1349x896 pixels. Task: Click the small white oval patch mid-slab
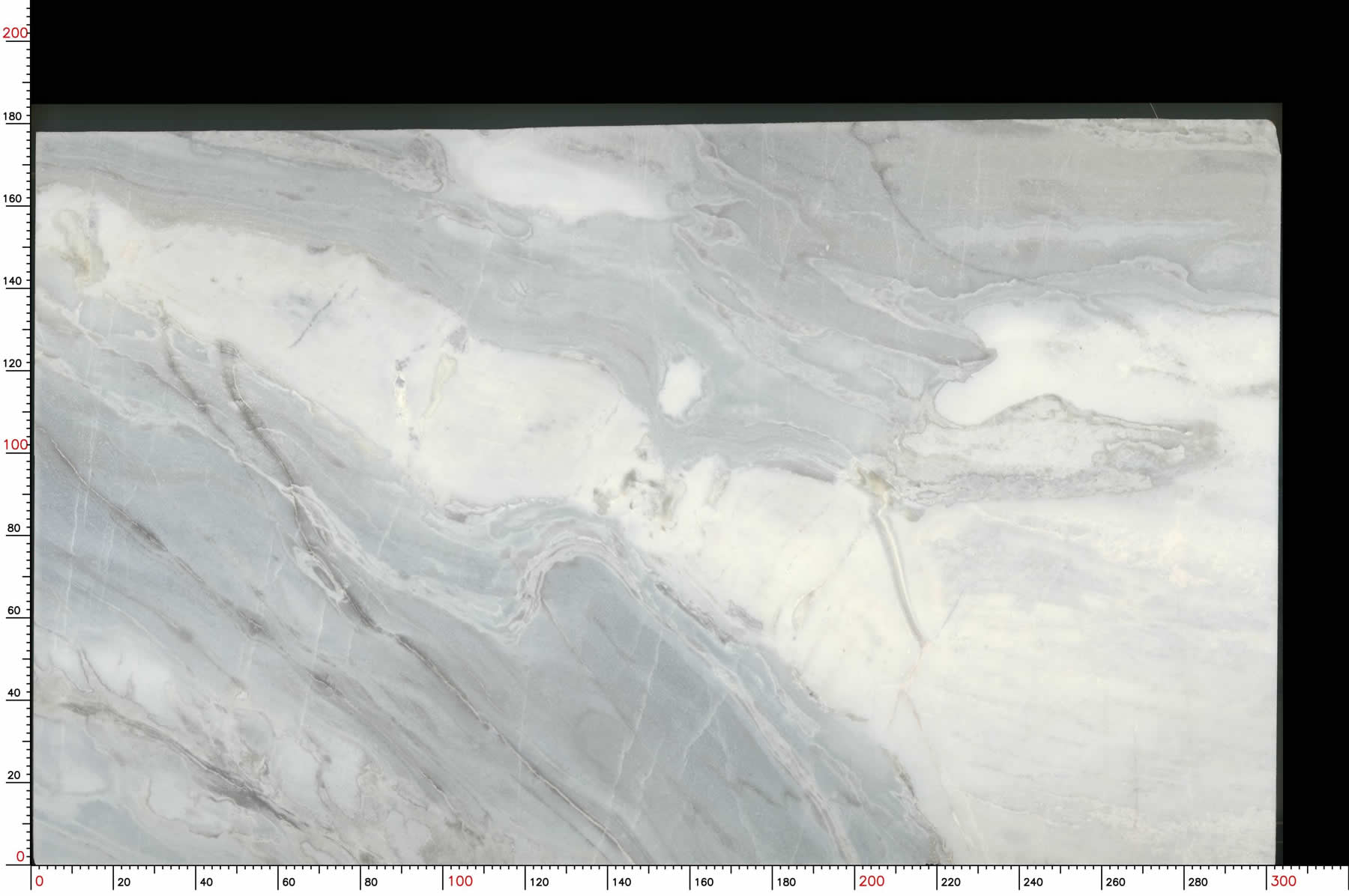681,386
